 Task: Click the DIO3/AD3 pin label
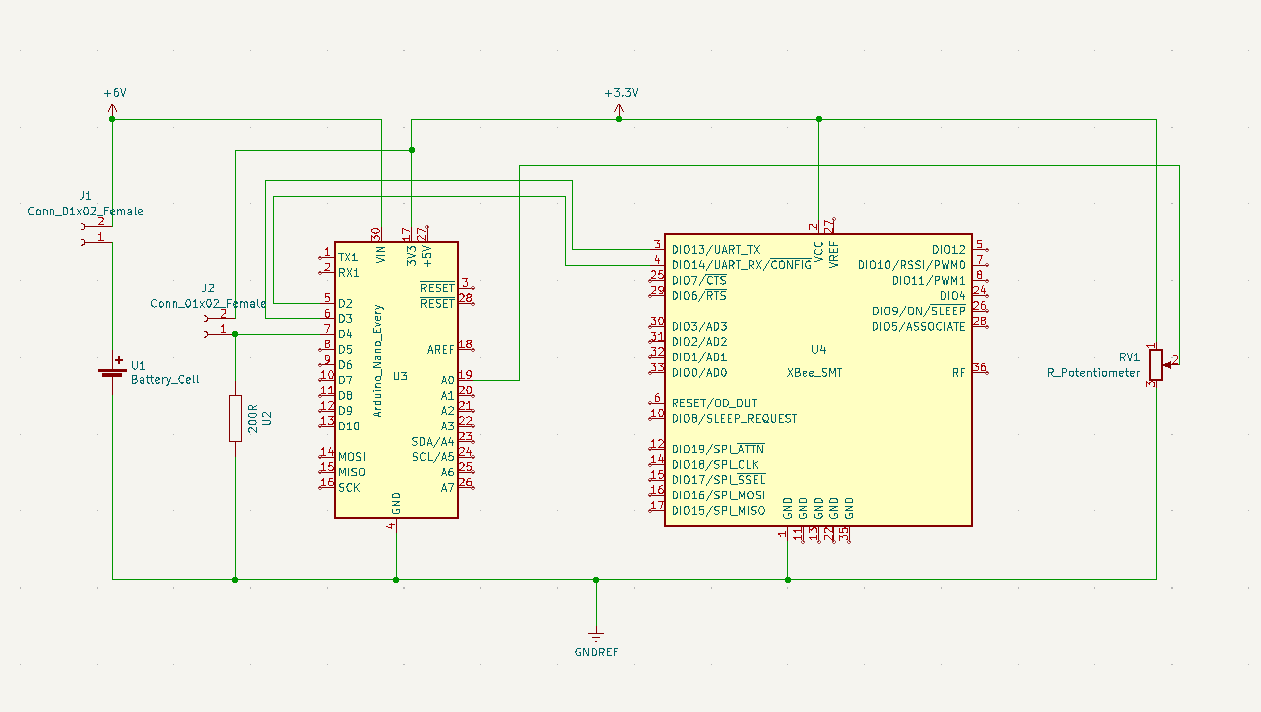tap(700, 326)
